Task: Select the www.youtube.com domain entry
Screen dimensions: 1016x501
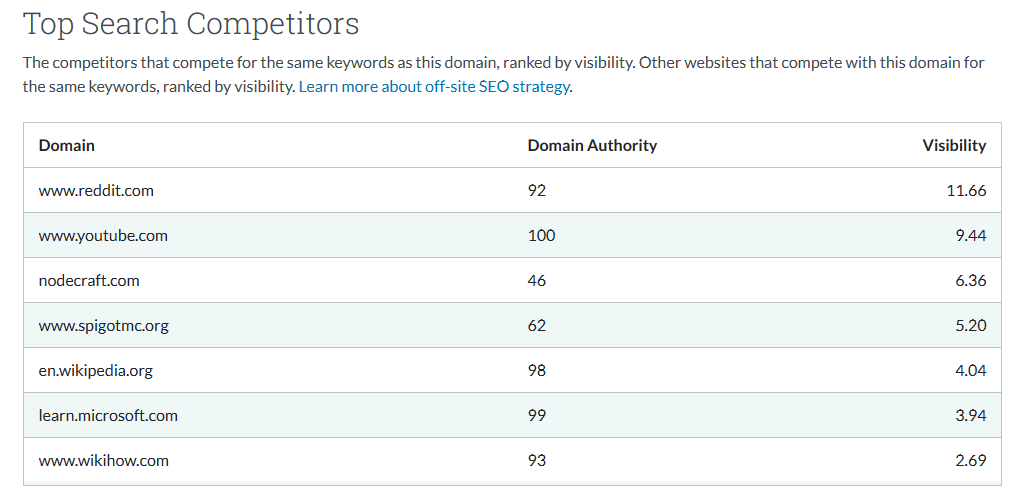Action: coord(103,236)
